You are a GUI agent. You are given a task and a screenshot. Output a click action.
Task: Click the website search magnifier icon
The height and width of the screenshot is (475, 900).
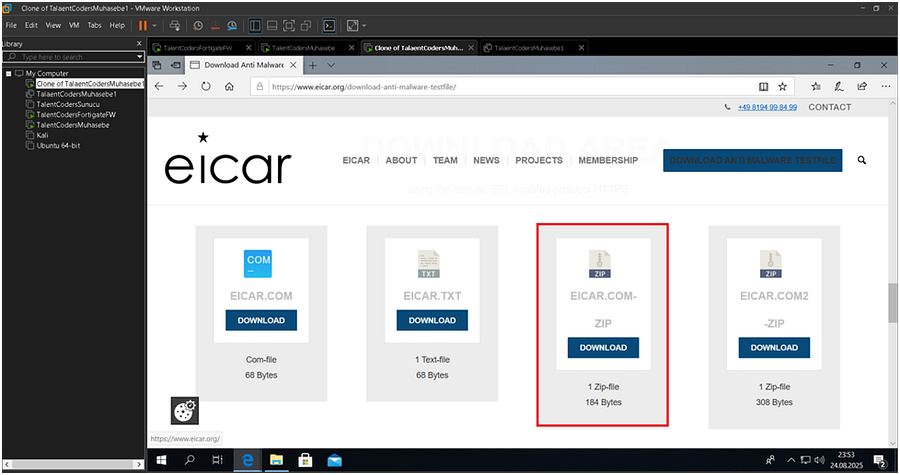coord(862,160)
